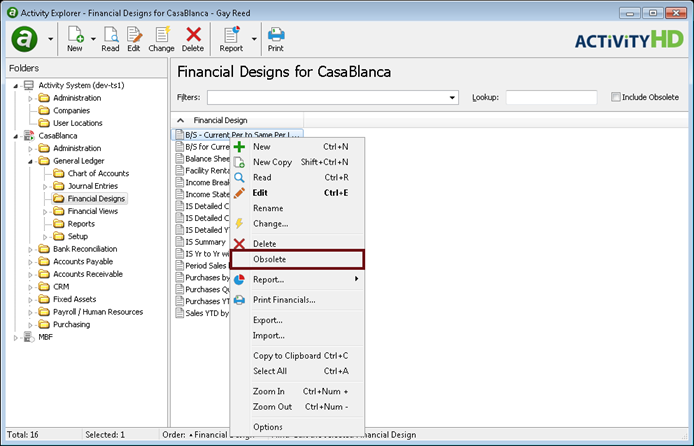Open the dropdown arrow beside the ActivityHD logo

click(50, 39)
